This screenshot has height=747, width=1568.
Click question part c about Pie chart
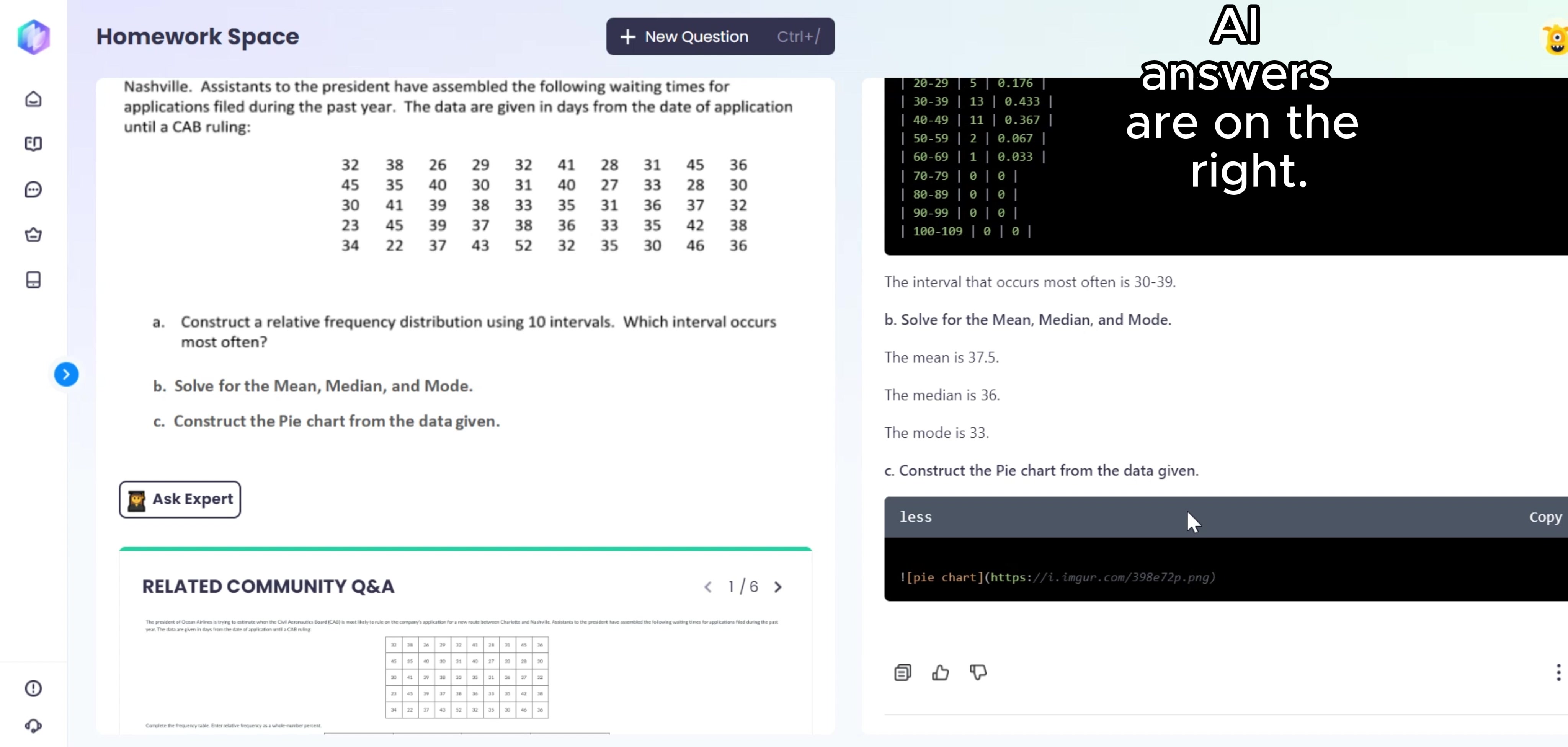click(326, 421)
